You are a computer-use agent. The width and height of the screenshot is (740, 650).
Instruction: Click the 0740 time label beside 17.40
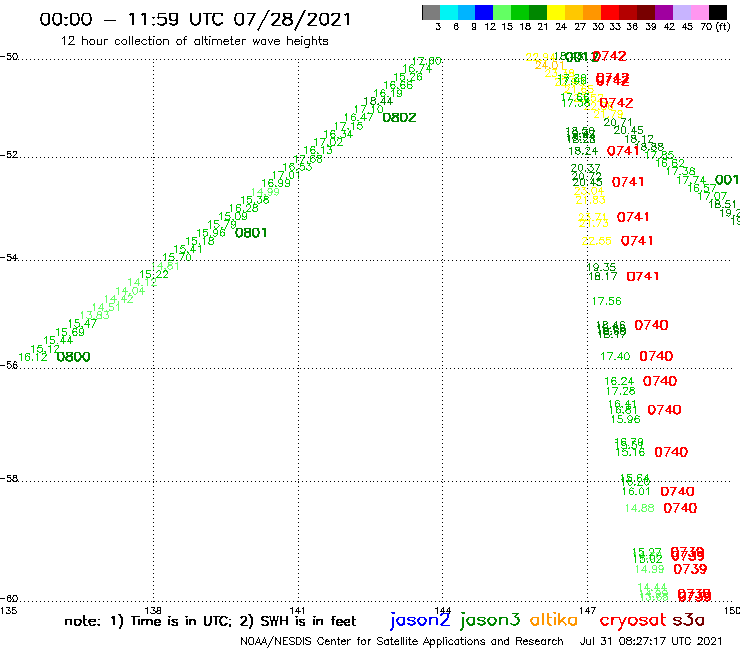click(656, 356)
